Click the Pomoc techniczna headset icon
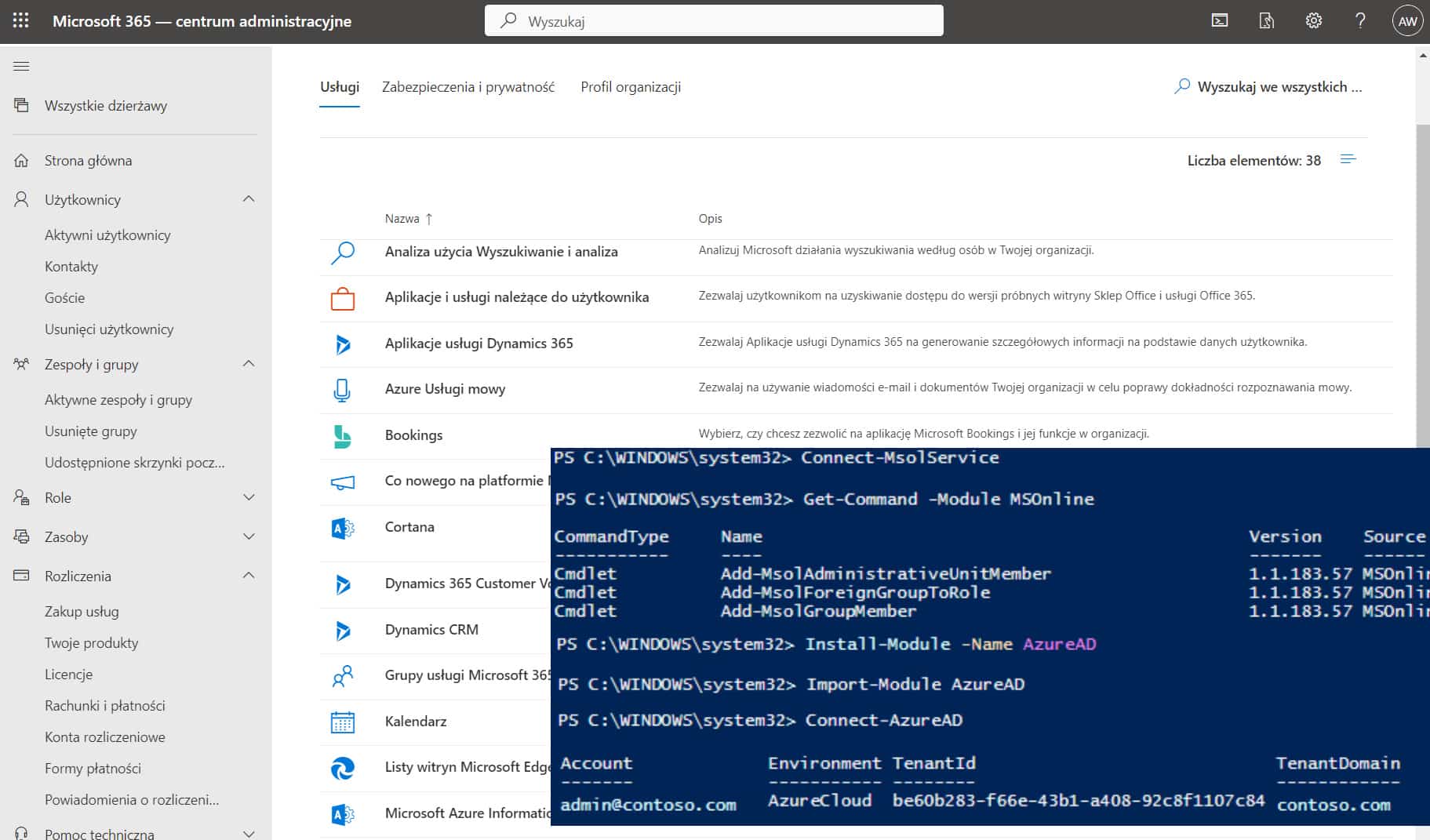1430x840 pixels. pos(21,833)
